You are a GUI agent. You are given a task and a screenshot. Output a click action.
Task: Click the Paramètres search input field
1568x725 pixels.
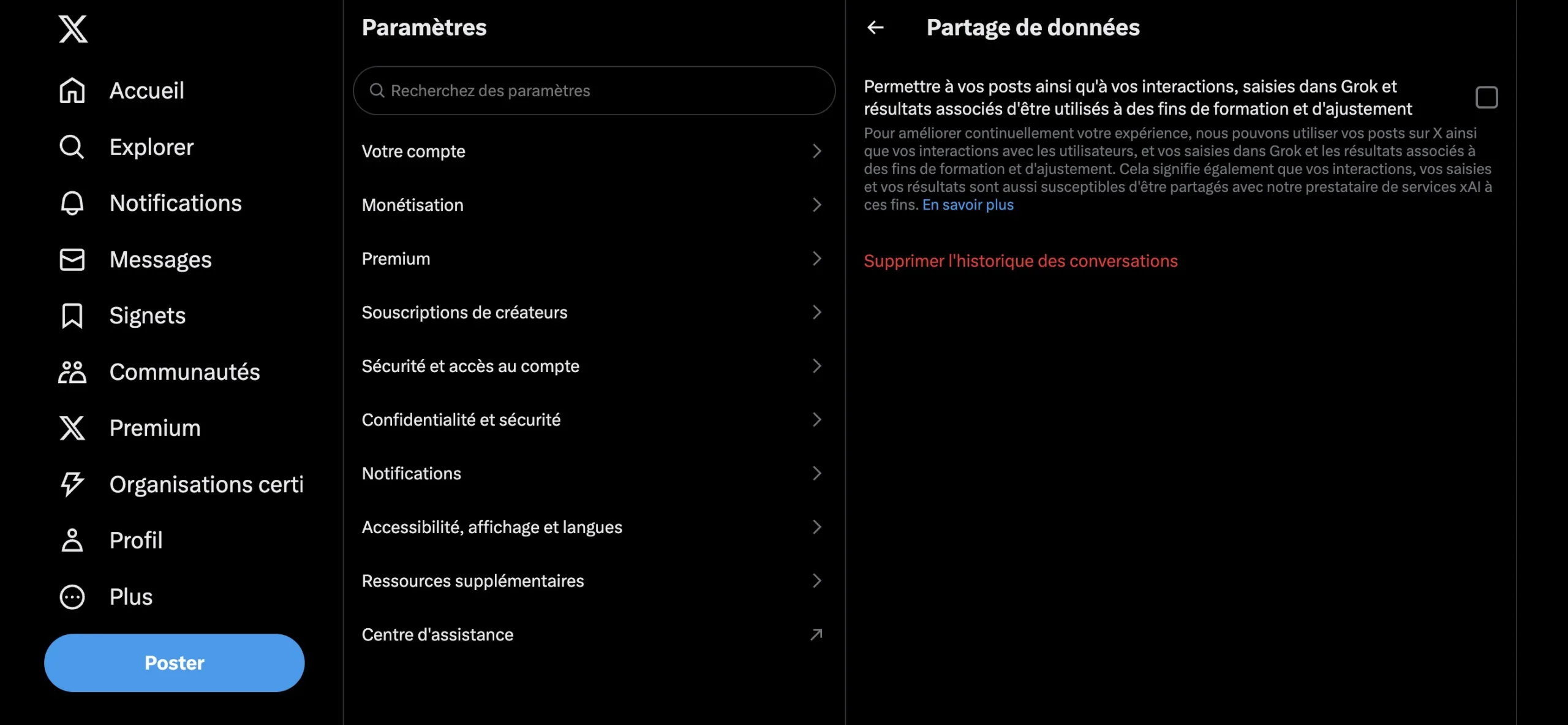coord(593,89)
